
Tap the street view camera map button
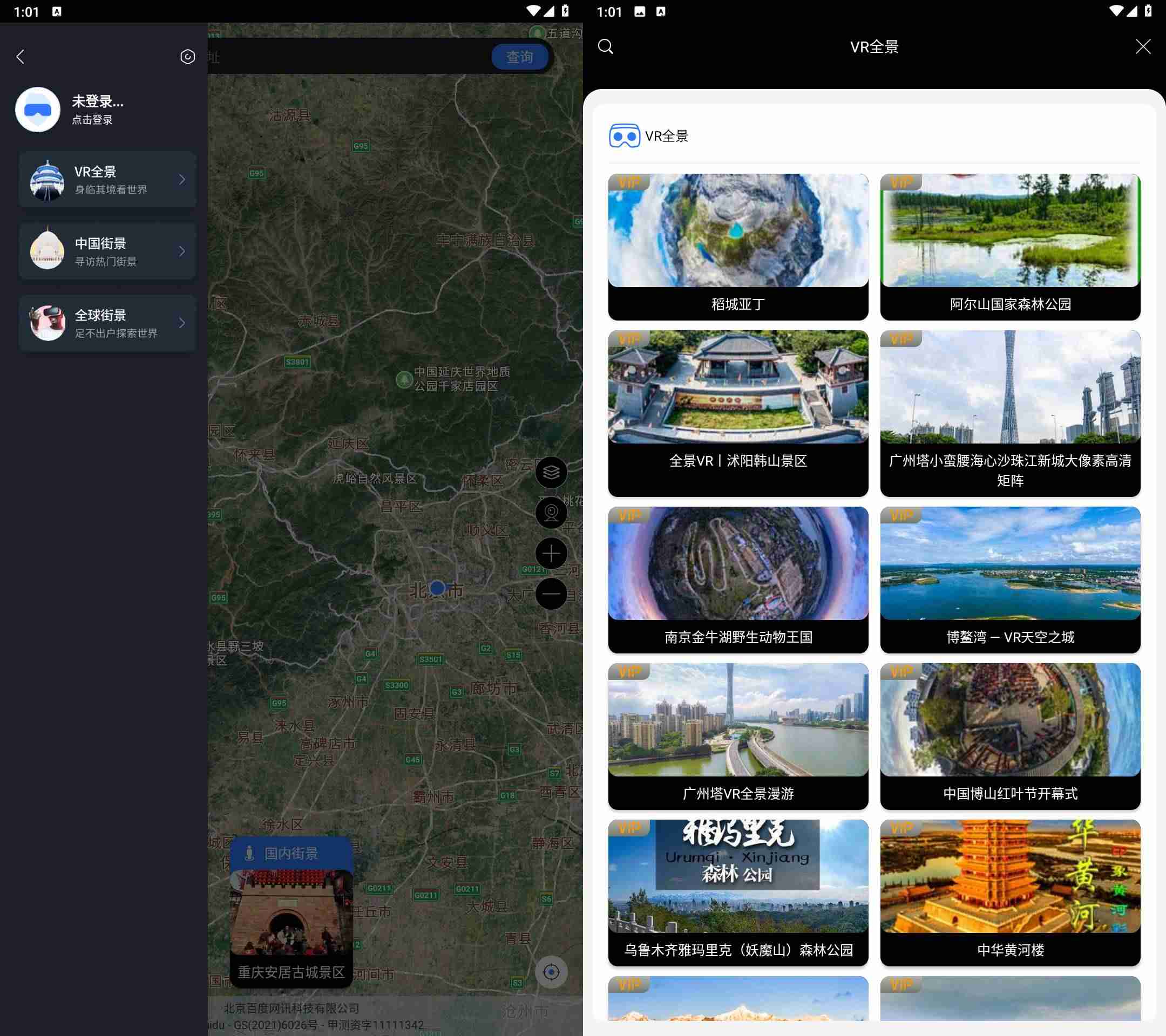tap(551, 513)
